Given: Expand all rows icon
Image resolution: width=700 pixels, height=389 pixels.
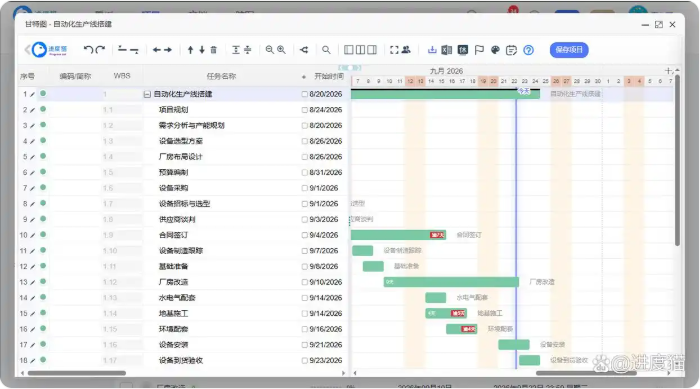Looking at the screenshot, I should pyautogui.click(x=236, y=50).
